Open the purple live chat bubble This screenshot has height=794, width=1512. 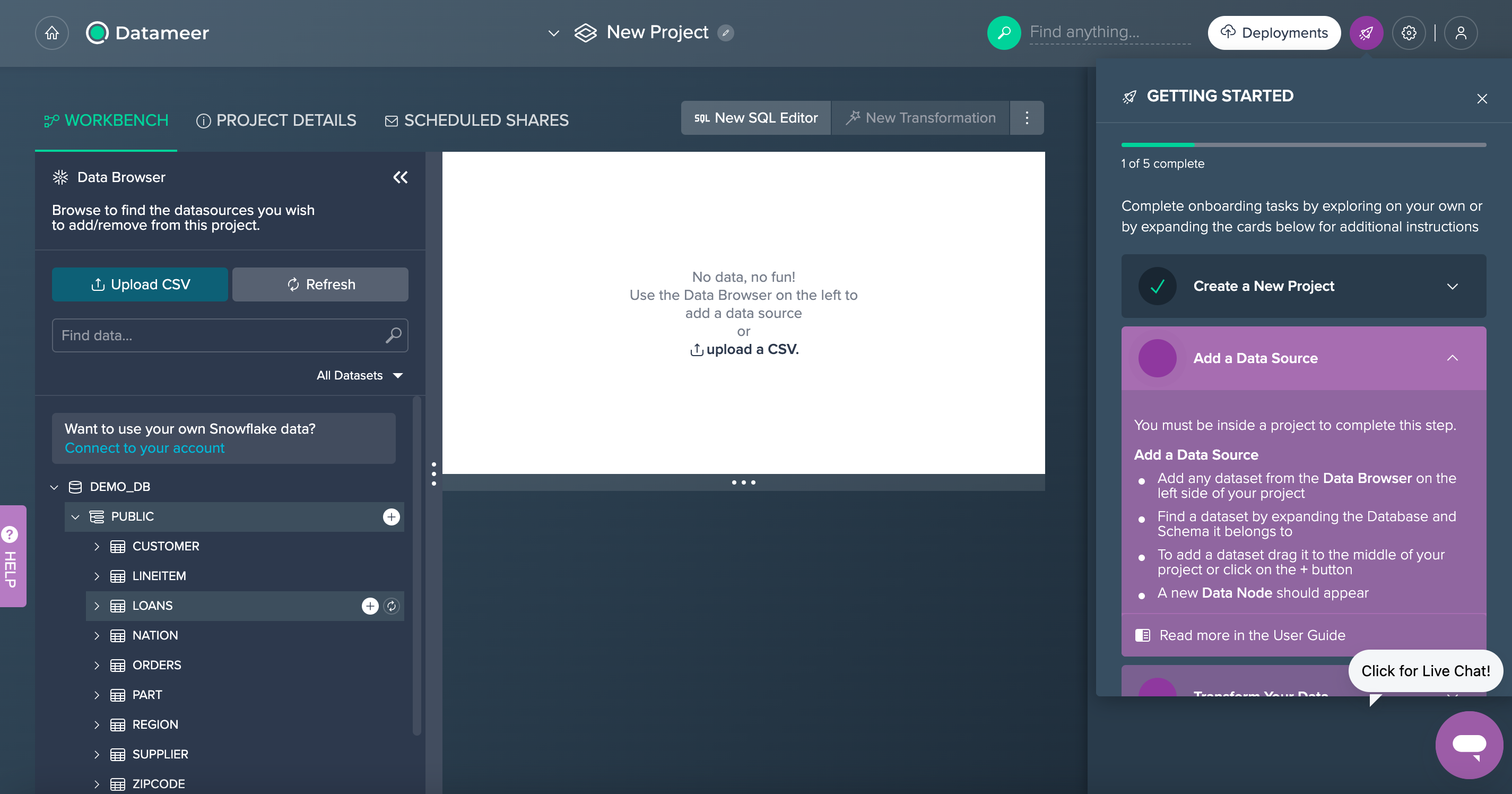pyautogui.click(x=1468, y=745)
